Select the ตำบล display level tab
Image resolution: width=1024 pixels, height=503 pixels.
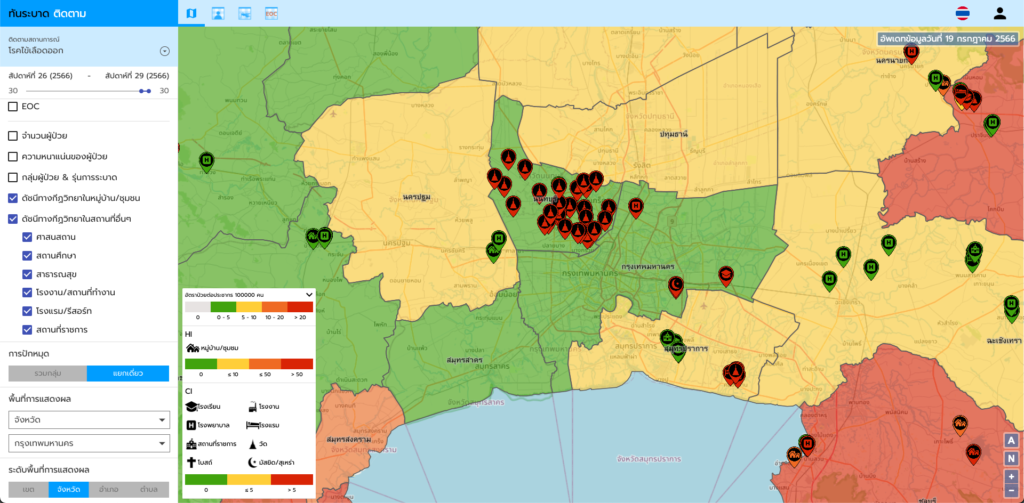pos(149,490)
